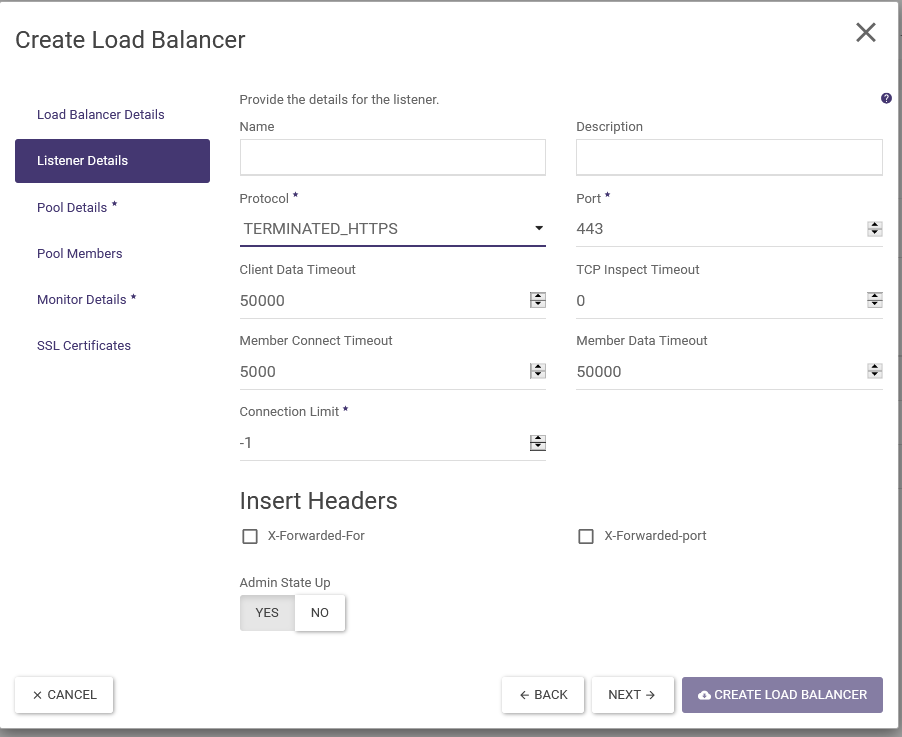Go to the Pool Details step
The width and height of the screenshot is (902, 737).
[x=72, y=208]
